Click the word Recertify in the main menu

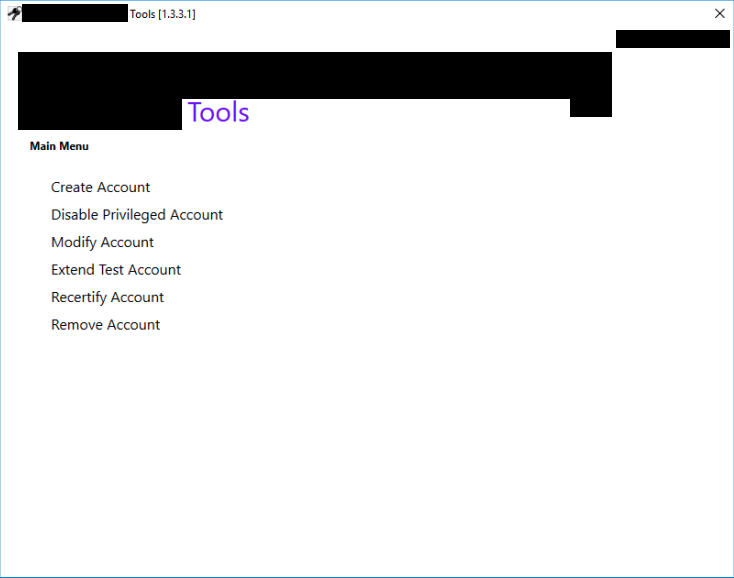click(x=79, y=297)
